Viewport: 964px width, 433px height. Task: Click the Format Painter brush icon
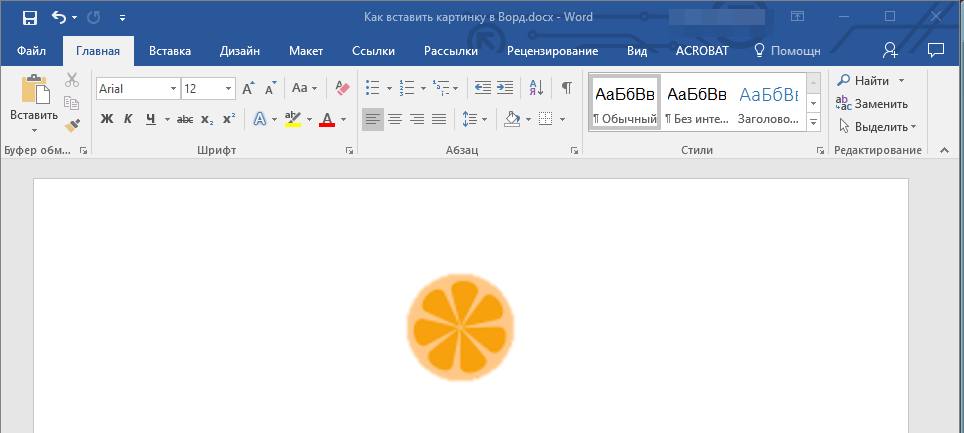click(x=72, y=126)
